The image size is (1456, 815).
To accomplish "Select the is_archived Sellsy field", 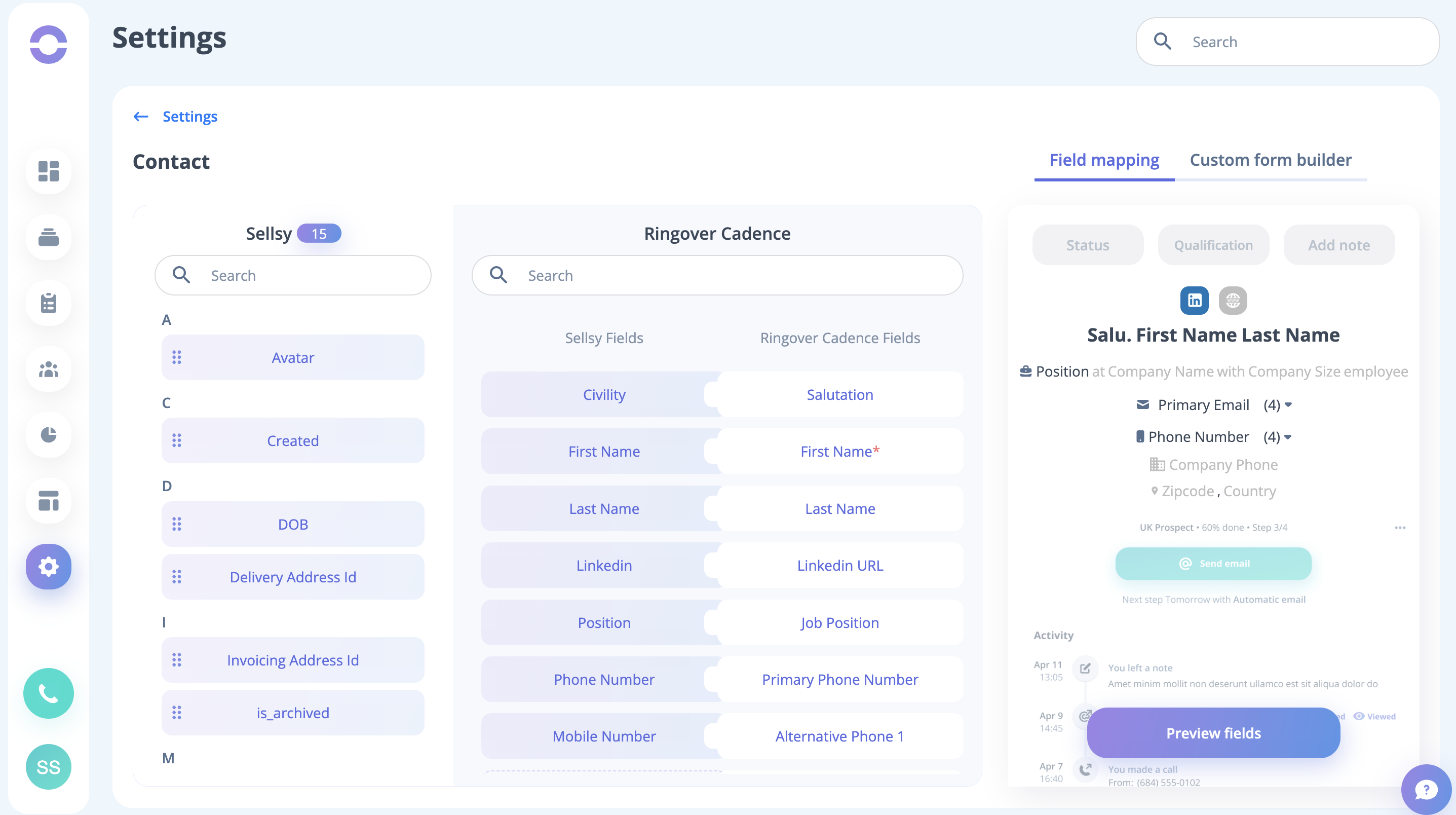I will 293,713.
